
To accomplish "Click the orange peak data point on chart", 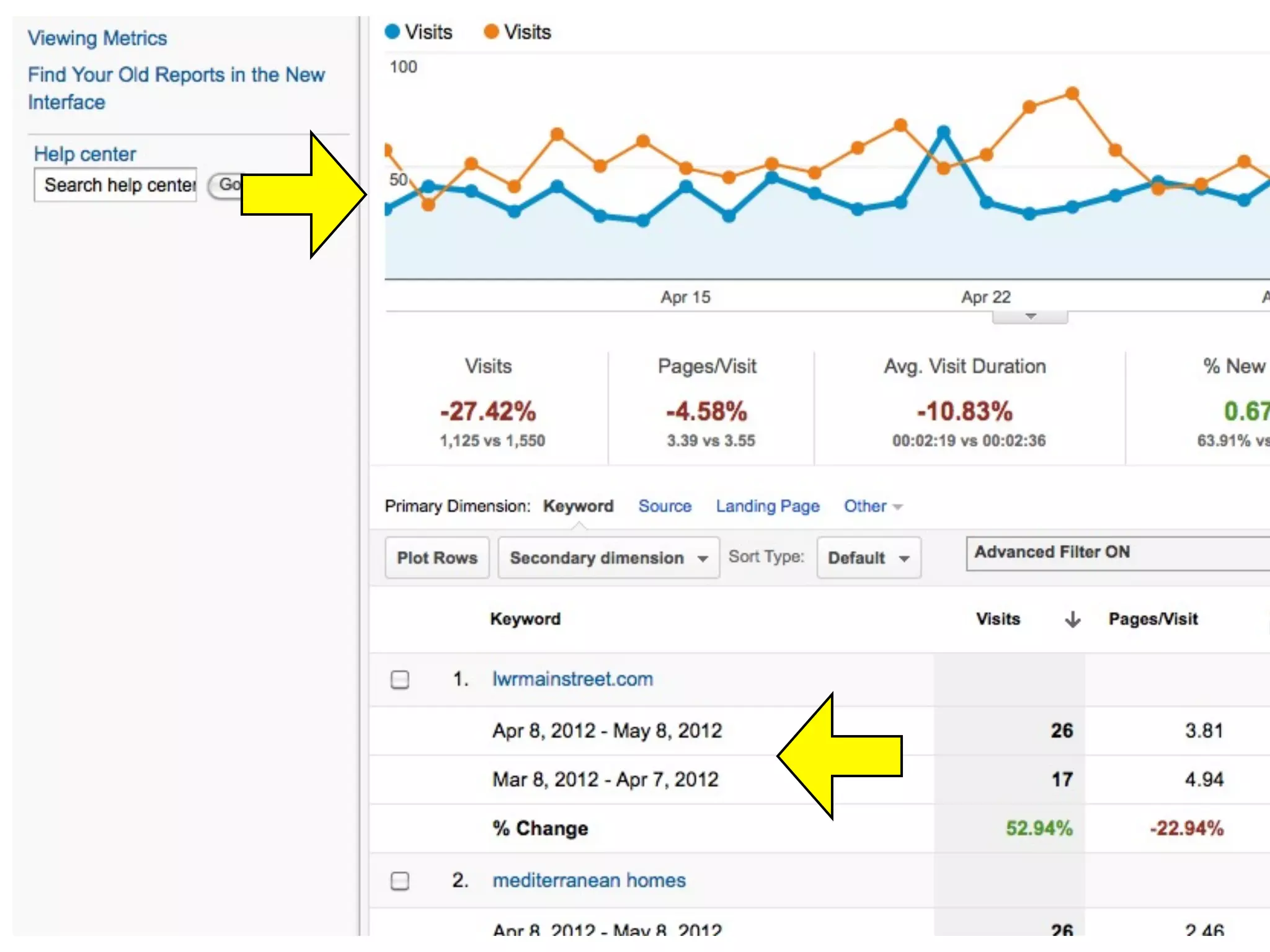I will pyautogui.click(x=1072, y=94).
